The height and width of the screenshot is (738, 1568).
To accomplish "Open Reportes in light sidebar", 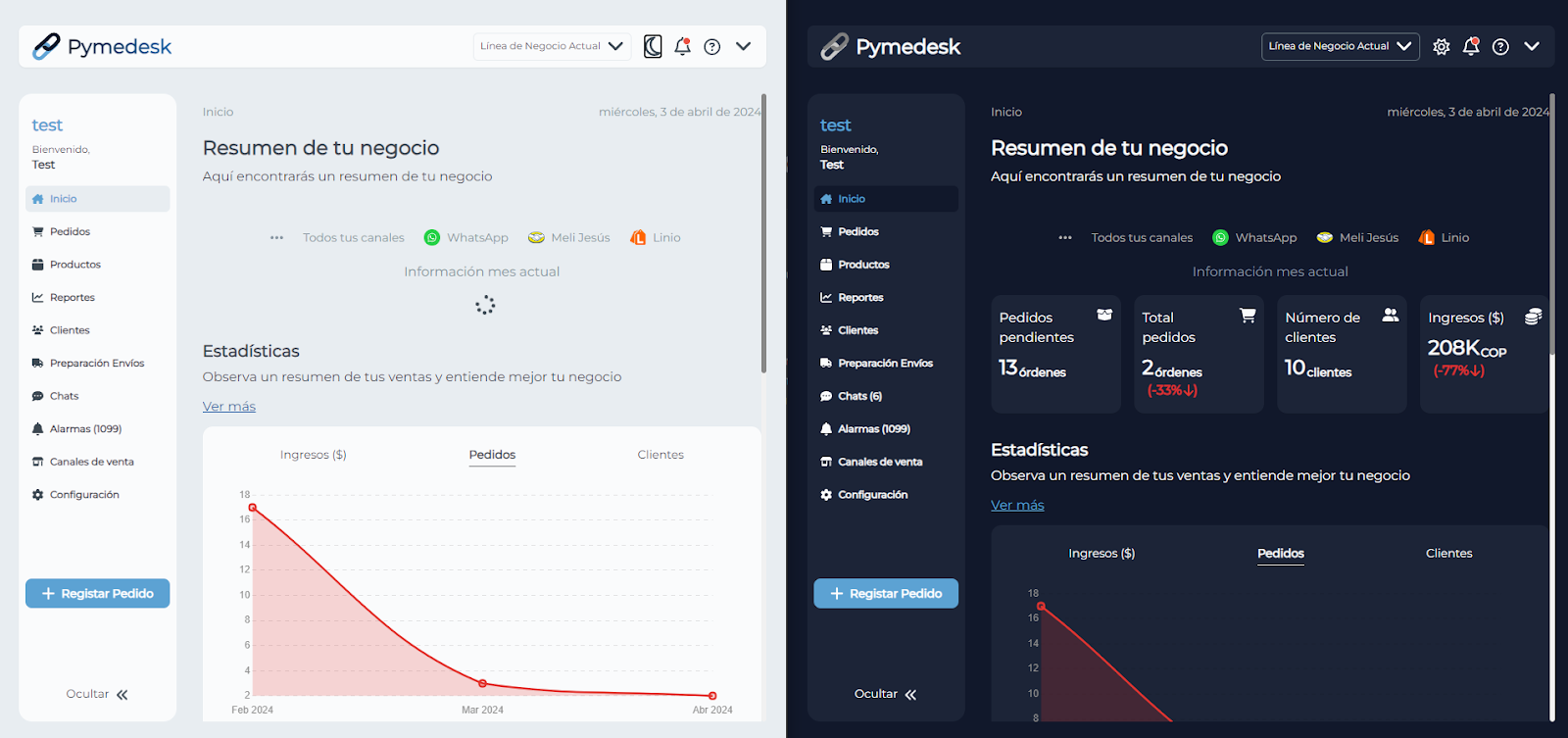I will point(98,297).
